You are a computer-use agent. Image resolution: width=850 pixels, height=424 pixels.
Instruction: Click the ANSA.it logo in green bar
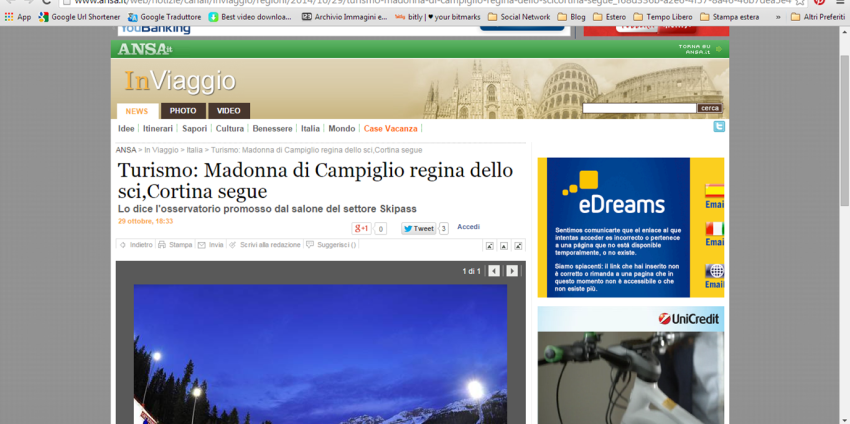pos(145,49)
